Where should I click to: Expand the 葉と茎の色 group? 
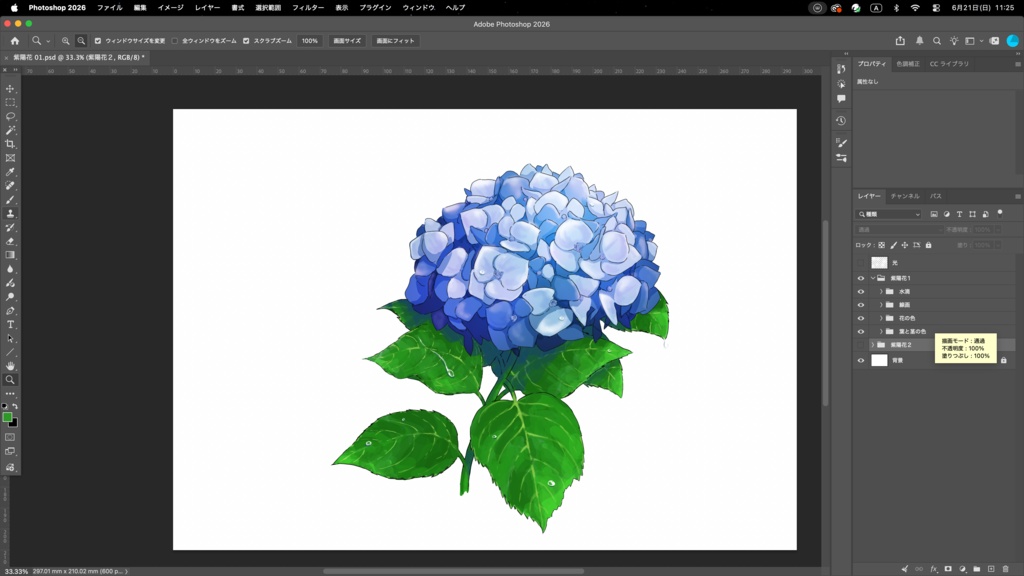coord(881,331)
